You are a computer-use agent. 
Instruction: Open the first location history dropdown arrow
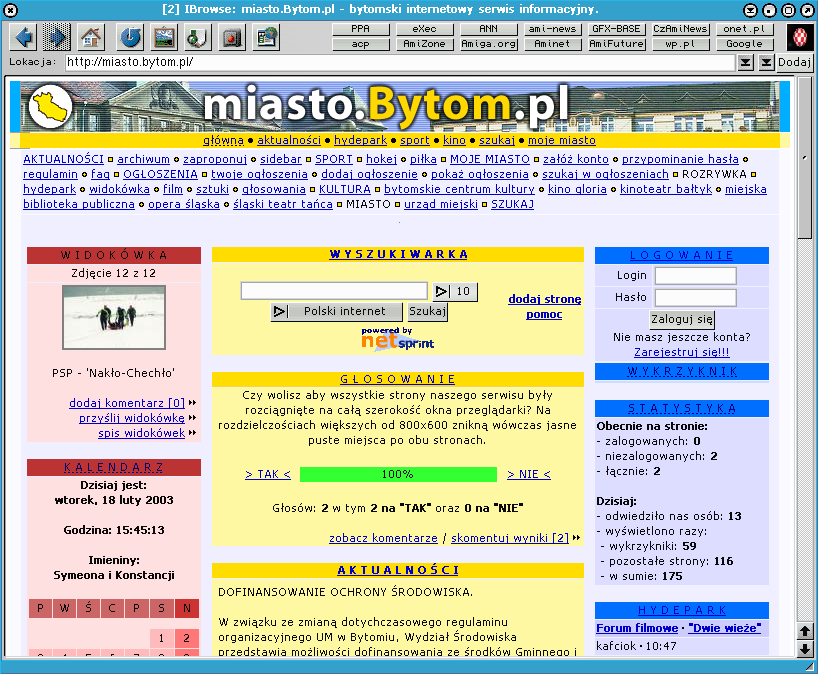746,63
